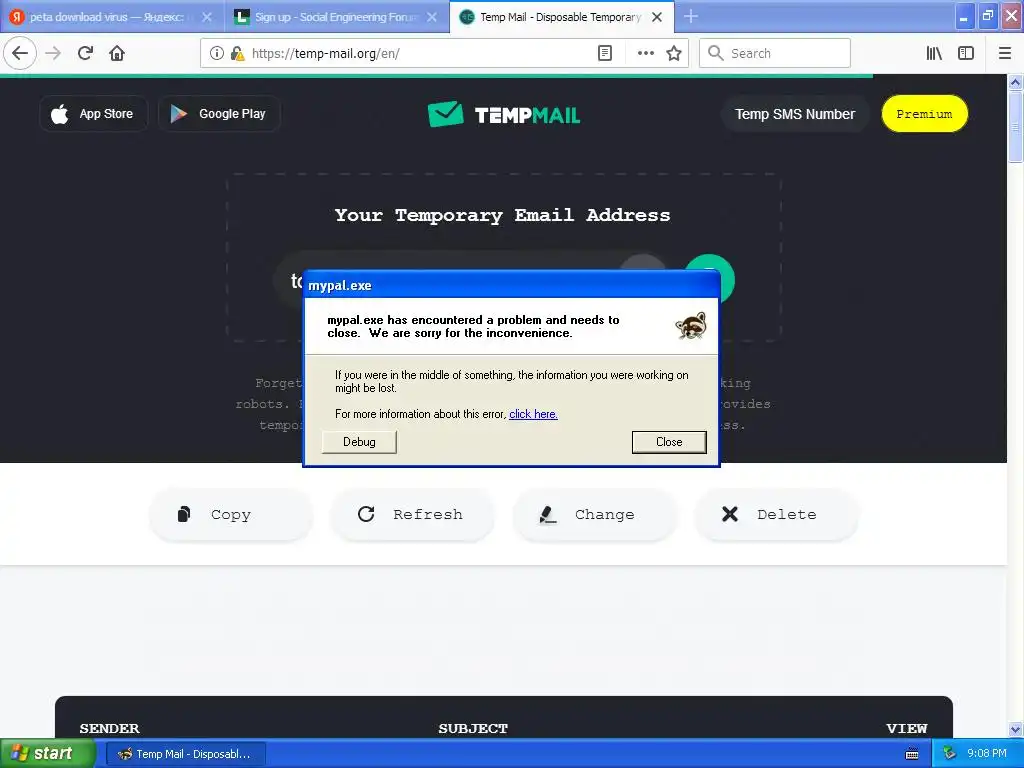Restore down the browser window
Screen dimensions: 1024x768
click(x=988, y=16)
